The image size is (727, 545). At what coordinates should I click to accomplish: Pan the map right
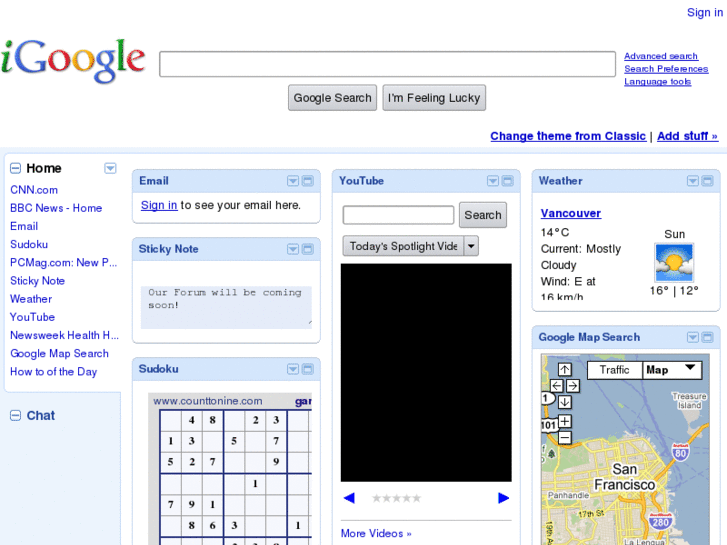pos(573,385)
